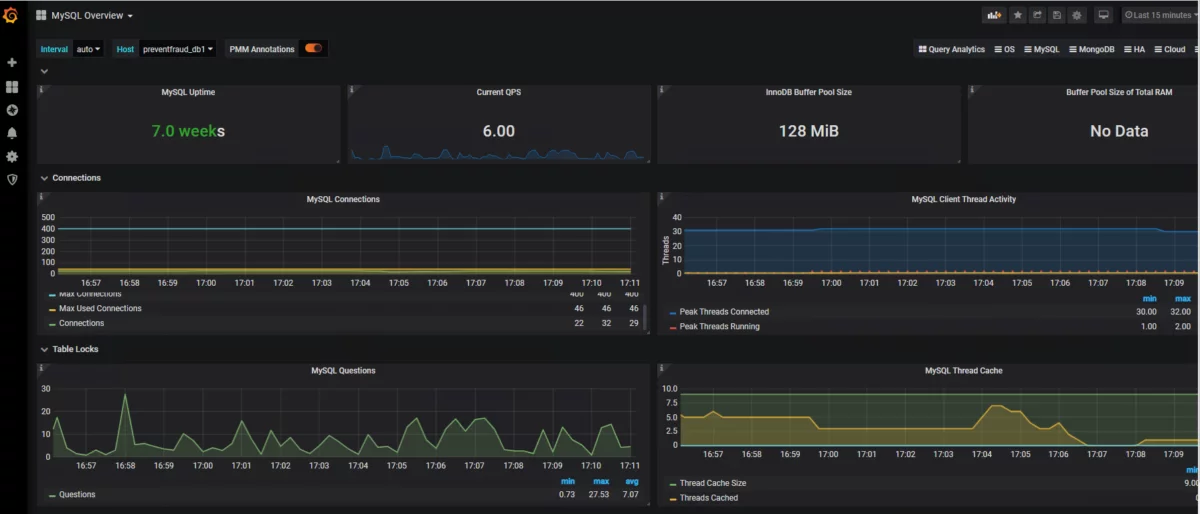Open the Last 15 minutes time picker
Image resolution: width=1200 pixels, height=514 pixels.
point(1160,15)
